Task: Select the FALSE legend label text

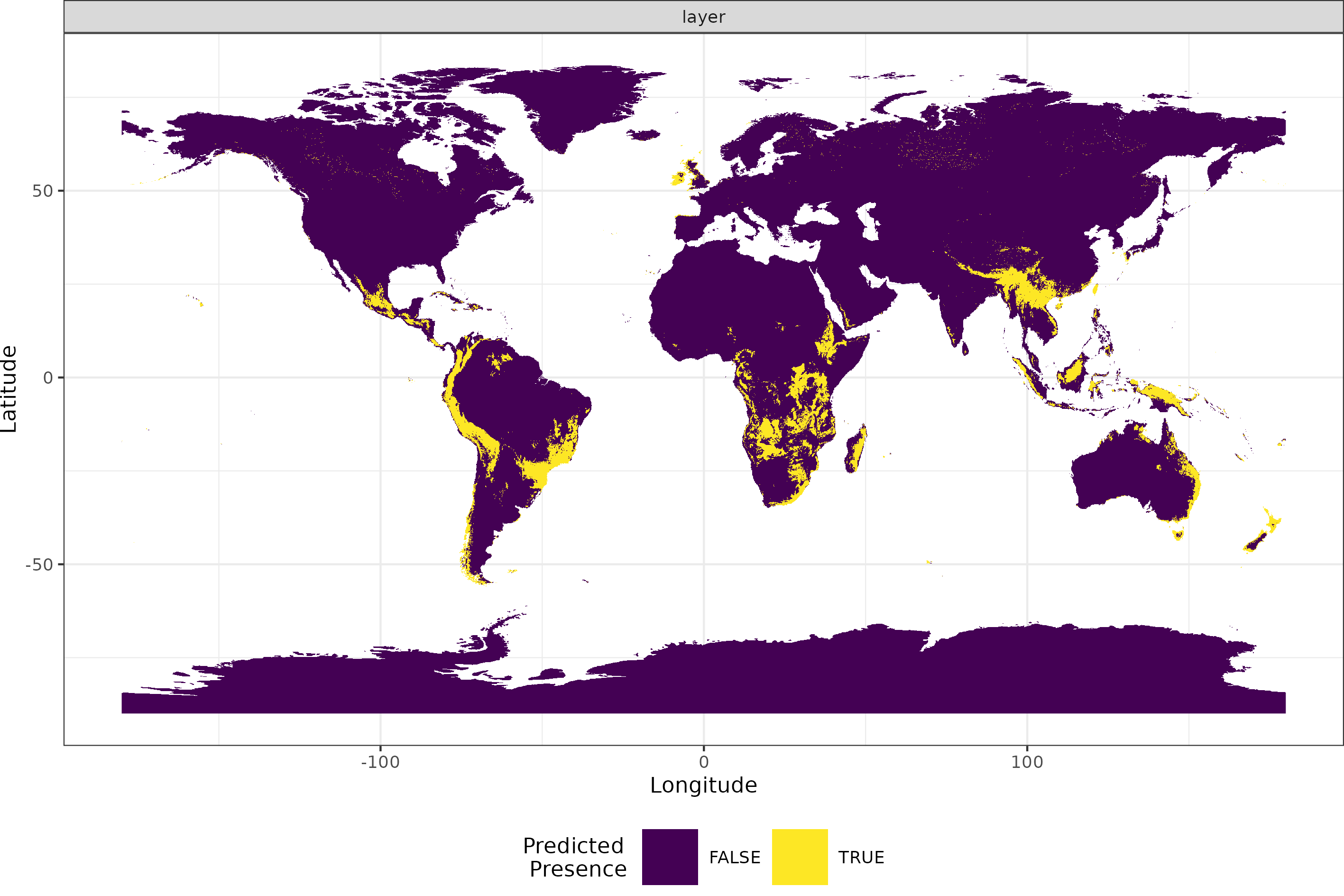Action: [734, 857]
